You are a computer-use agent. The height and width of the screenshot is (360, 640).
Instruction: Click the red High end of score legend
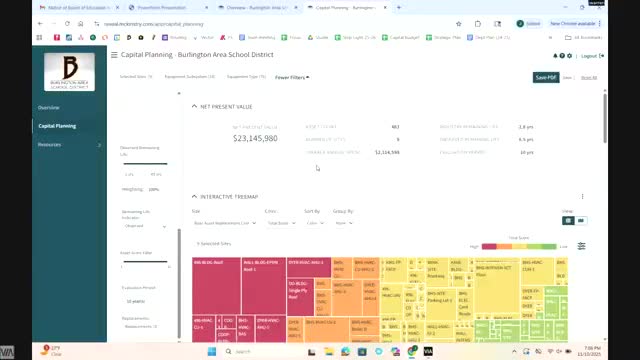click(489, 247)
